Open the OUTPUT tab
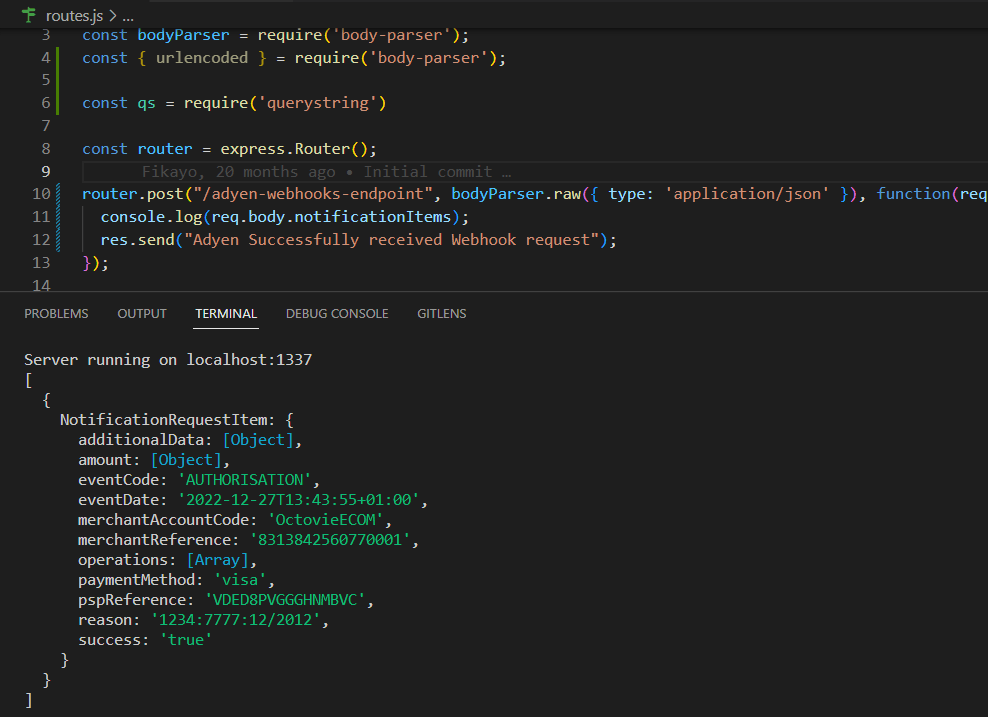This screenshot has height=717, width=988. click(141, 313)
